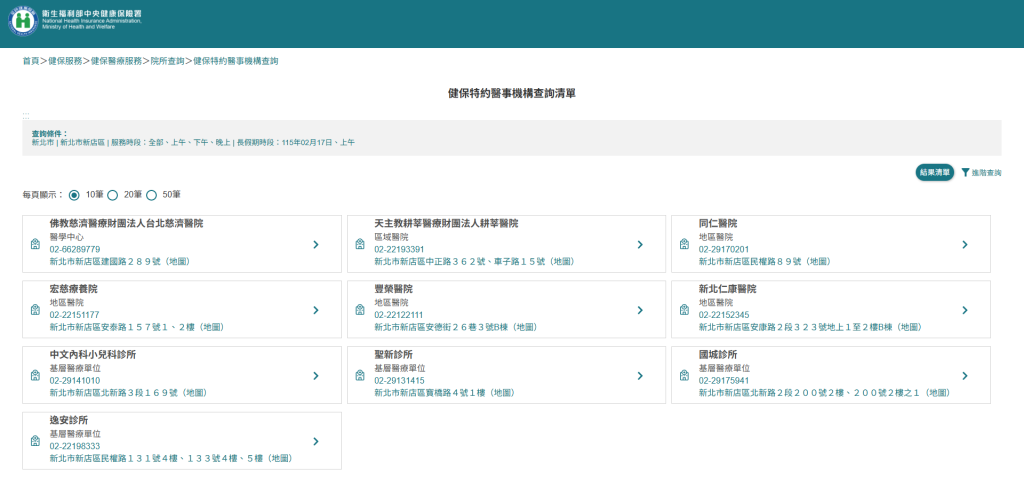1024x486 pixels.
Task: Open 宏慈療養院 name heading
Action: click(x=73, y=289)
